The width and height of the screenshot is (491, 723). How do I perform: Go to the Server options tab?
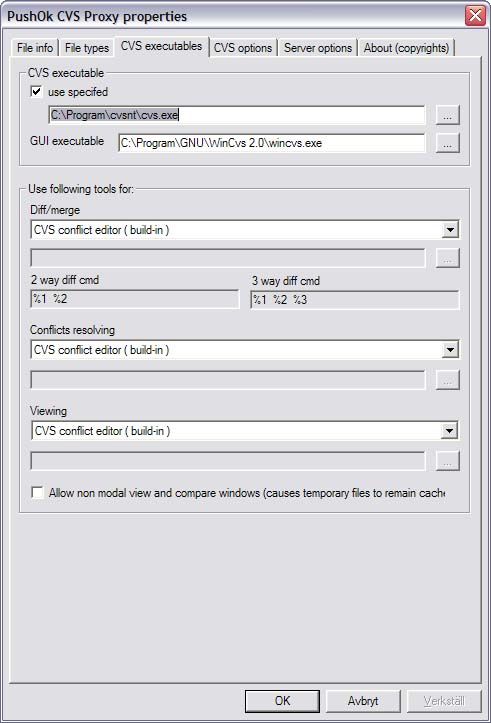click(x=318, y=47)
